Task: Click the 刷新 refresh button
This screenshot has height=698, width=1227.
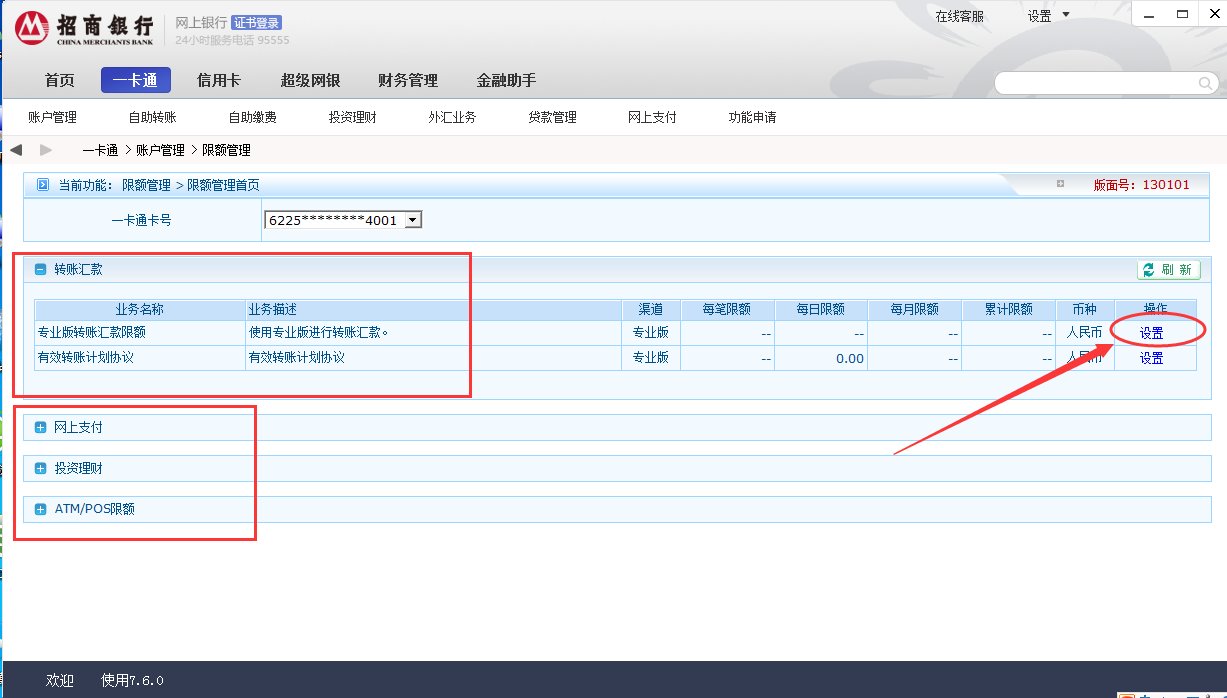Action: click(1168, 270)
